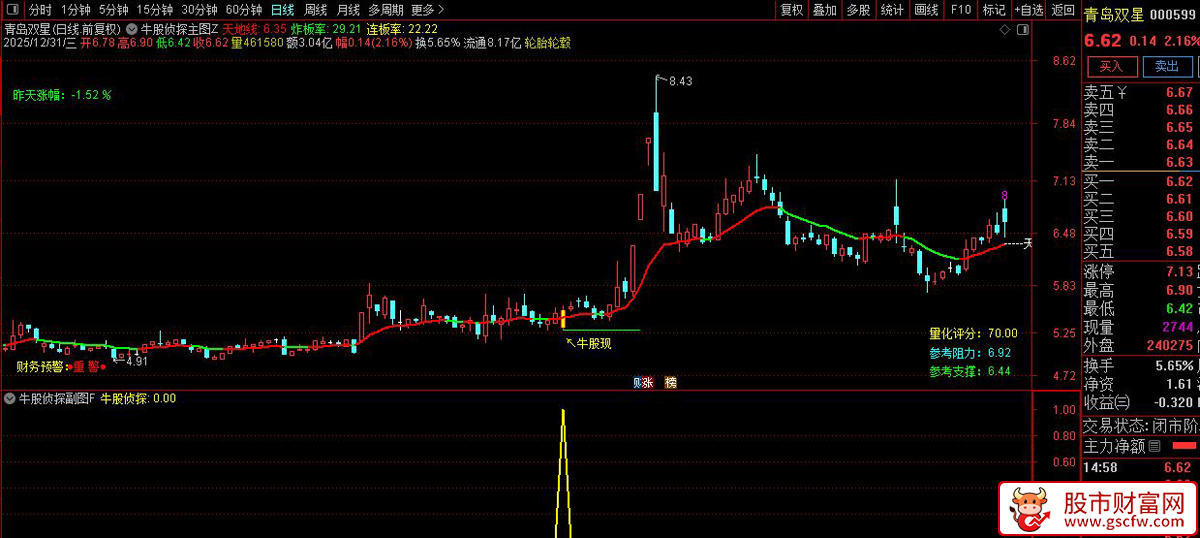This screenshot has width=1200, height=538.
Task: Click the 青岛双星 stock name in the quote panel
Action: (1115, 15)
